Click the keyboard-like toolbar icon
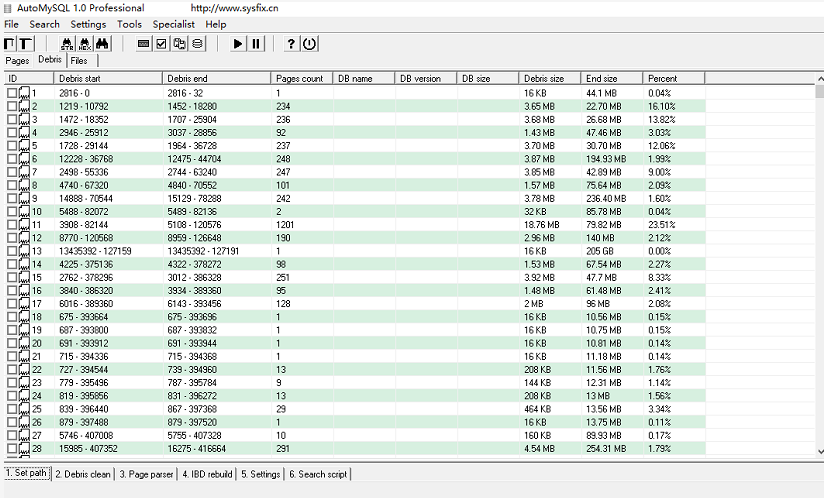The image size is (824, 498). (x=143, y=44)
